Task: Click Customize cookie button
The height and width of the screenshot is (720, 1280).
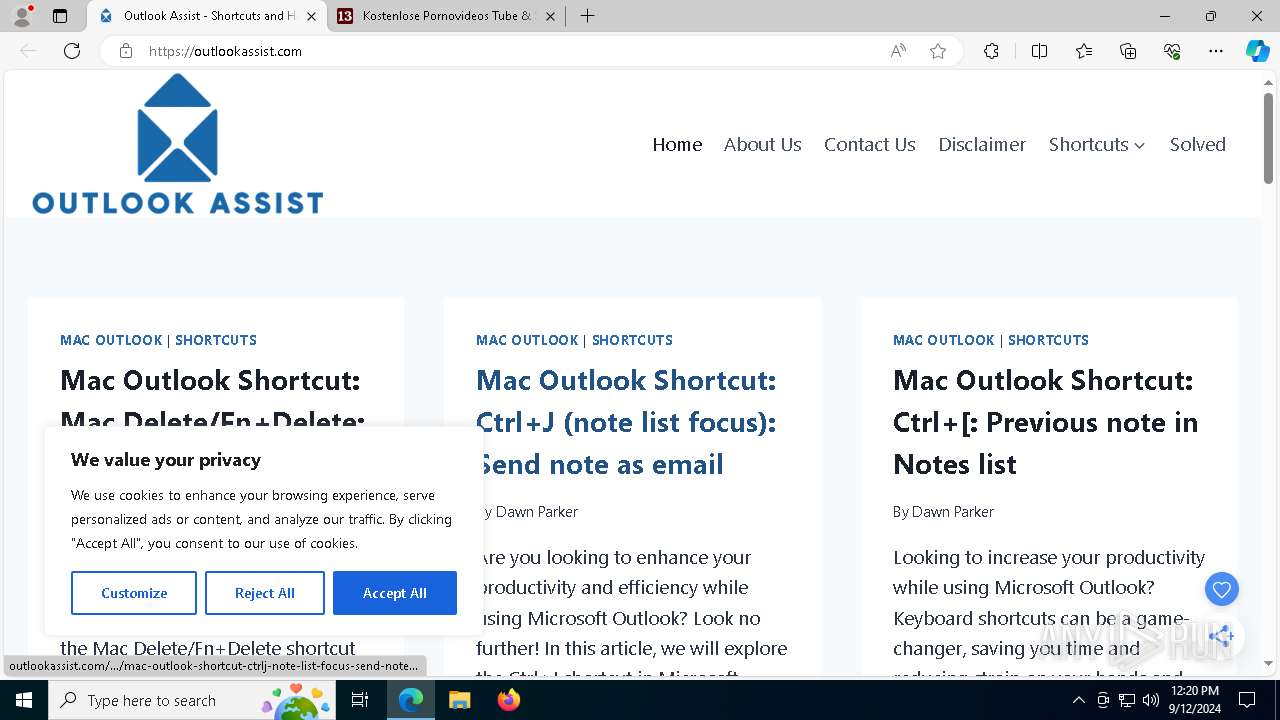Action: pyautogui.click(x=134, y=593)
